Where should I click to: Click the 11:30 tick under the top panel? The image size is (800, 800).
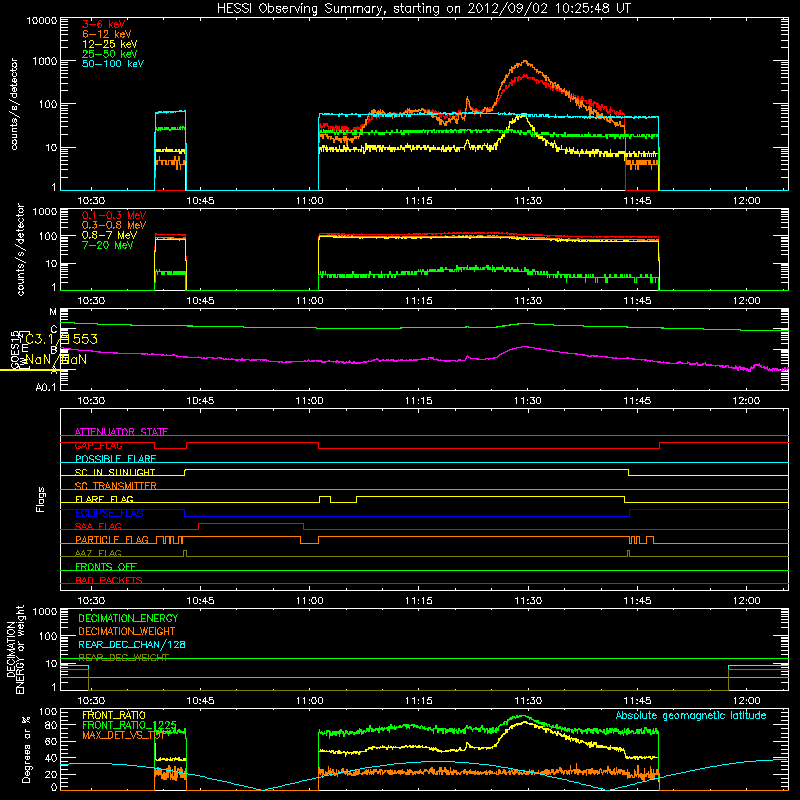pyautogui.click(x=528, y=201)
